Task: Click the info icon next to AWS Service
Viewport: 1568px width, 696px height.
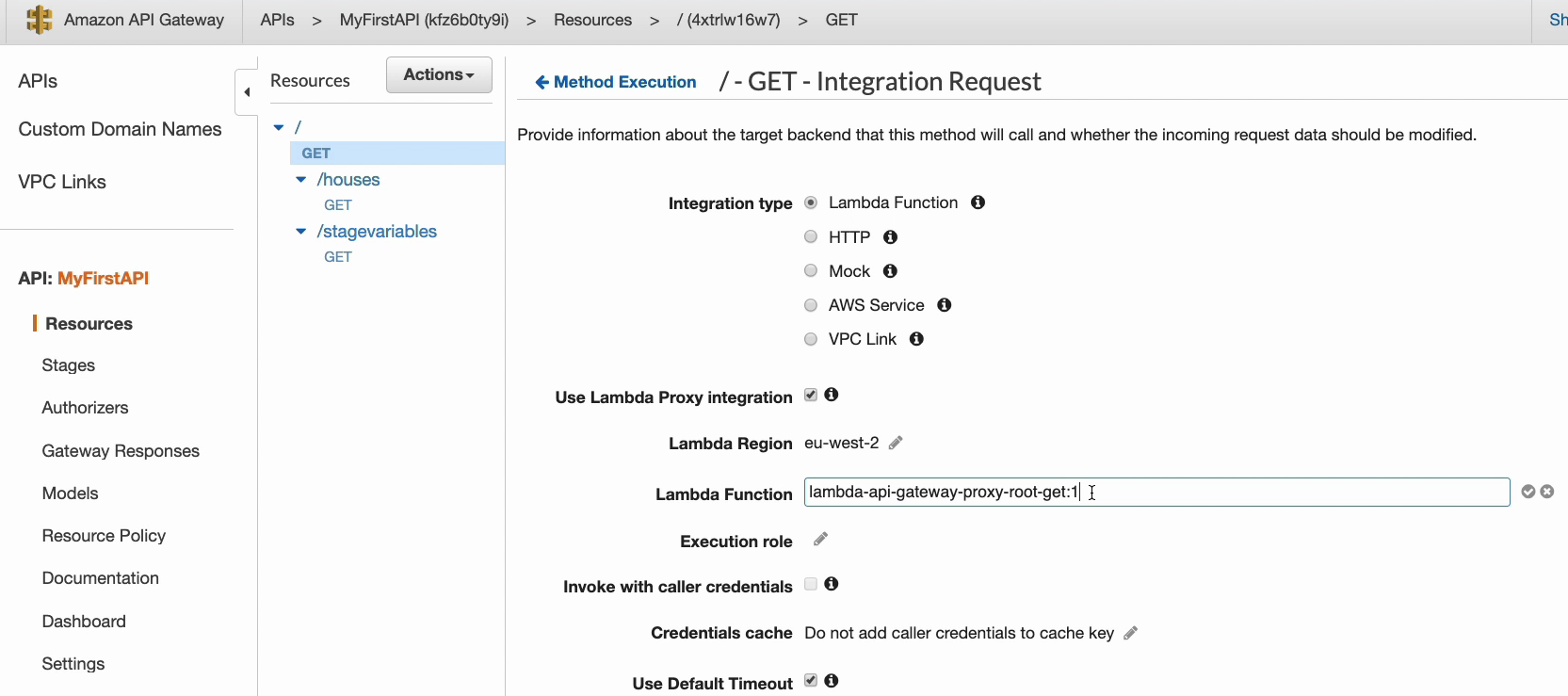Action: coord(944,305)
